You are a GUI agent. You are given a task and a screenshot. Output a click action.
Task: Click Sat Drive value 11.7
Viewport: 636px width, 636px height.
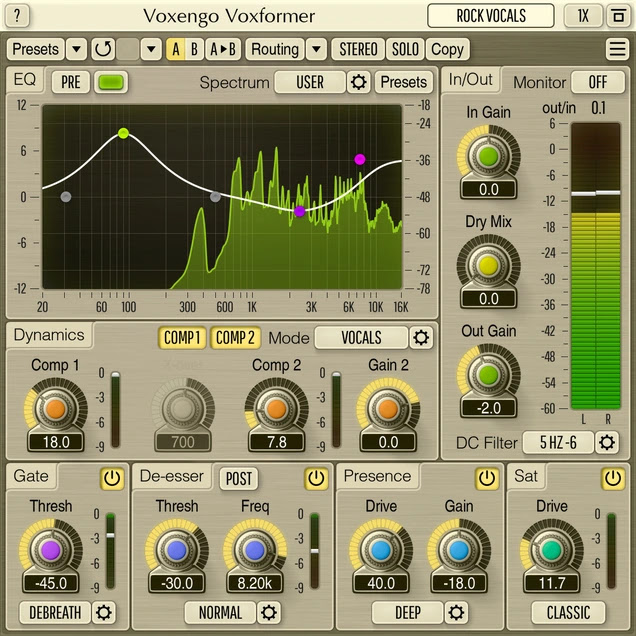point(552,583)
